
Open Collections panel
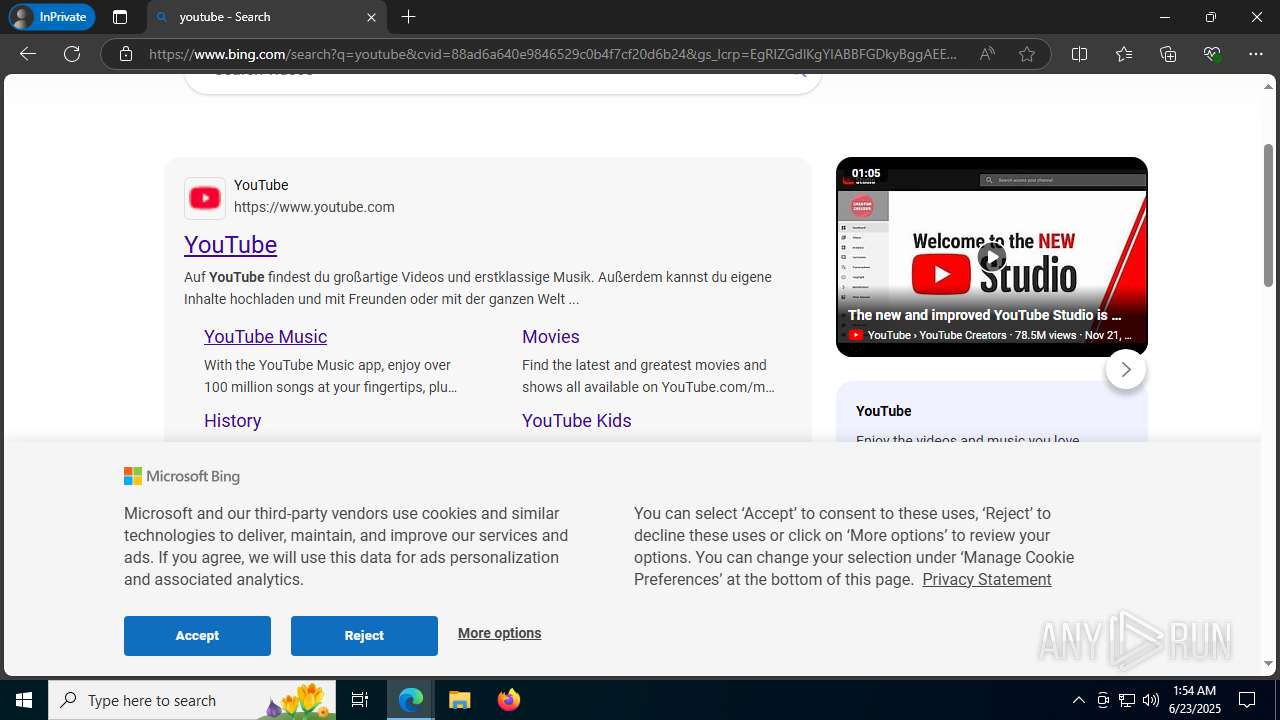[1168, 54]
